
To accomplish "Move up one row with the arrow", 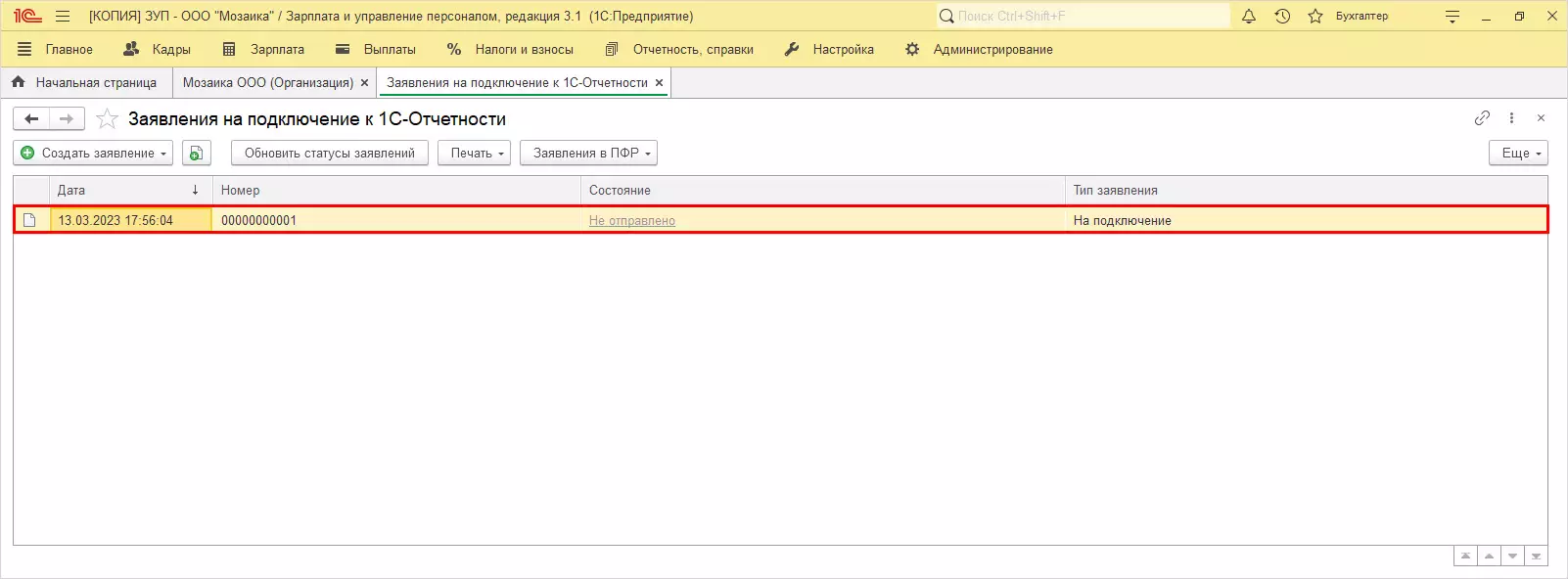I will coord(1489,556).
